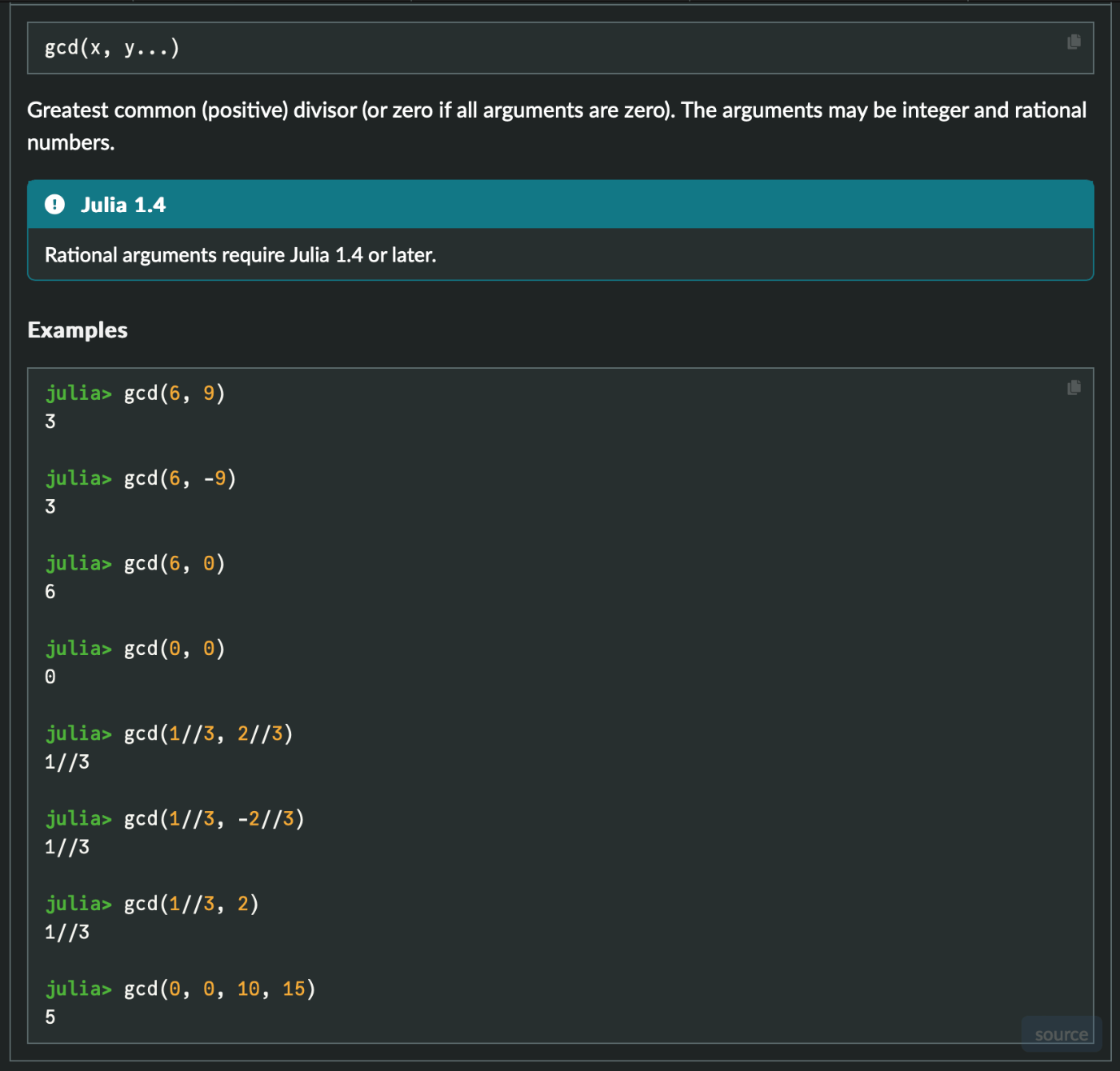Click the text 'Rational arguments require Julia 1.4 or later.'

[x=240, y=255]
